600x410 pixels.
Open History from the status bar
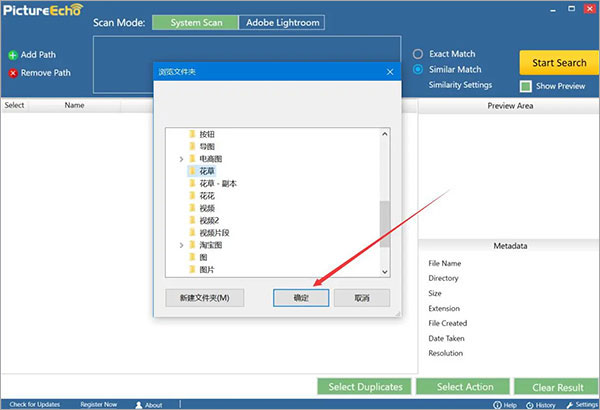pos(529,405)
